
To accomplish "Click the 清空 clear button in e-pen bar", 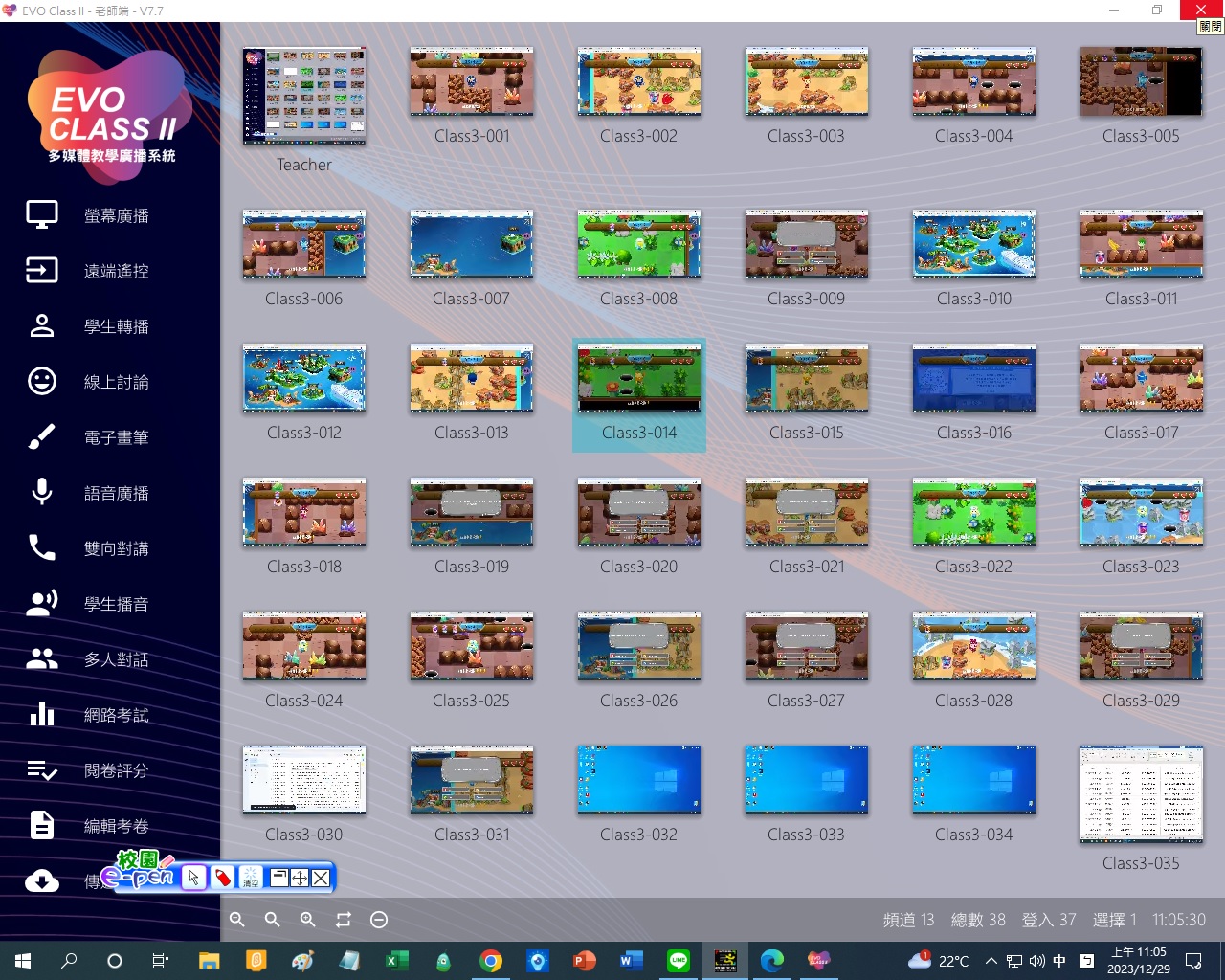I will [250, 878].
